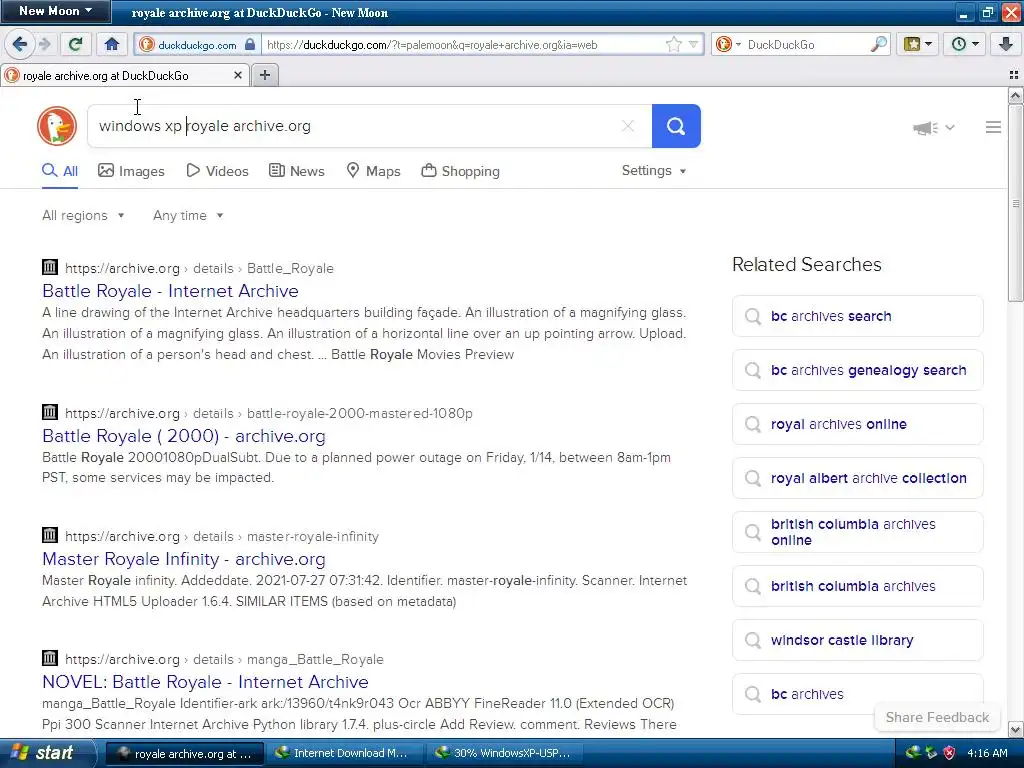The image size is (1024, 768).
Task: Open Battle Royale ( 2000) - archive.org result
Action: 184,436
